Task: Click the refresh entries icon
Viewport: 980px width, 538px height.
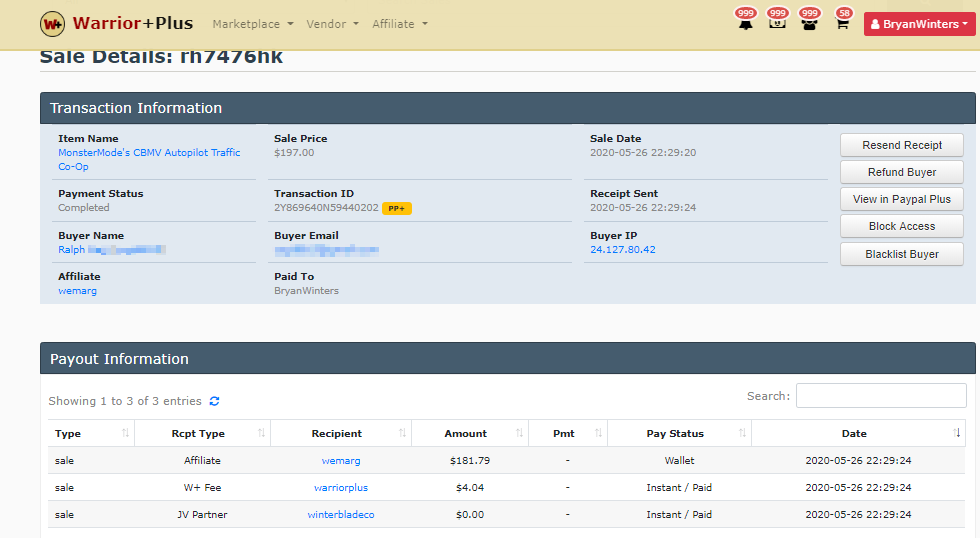Action: coord(214,401)
